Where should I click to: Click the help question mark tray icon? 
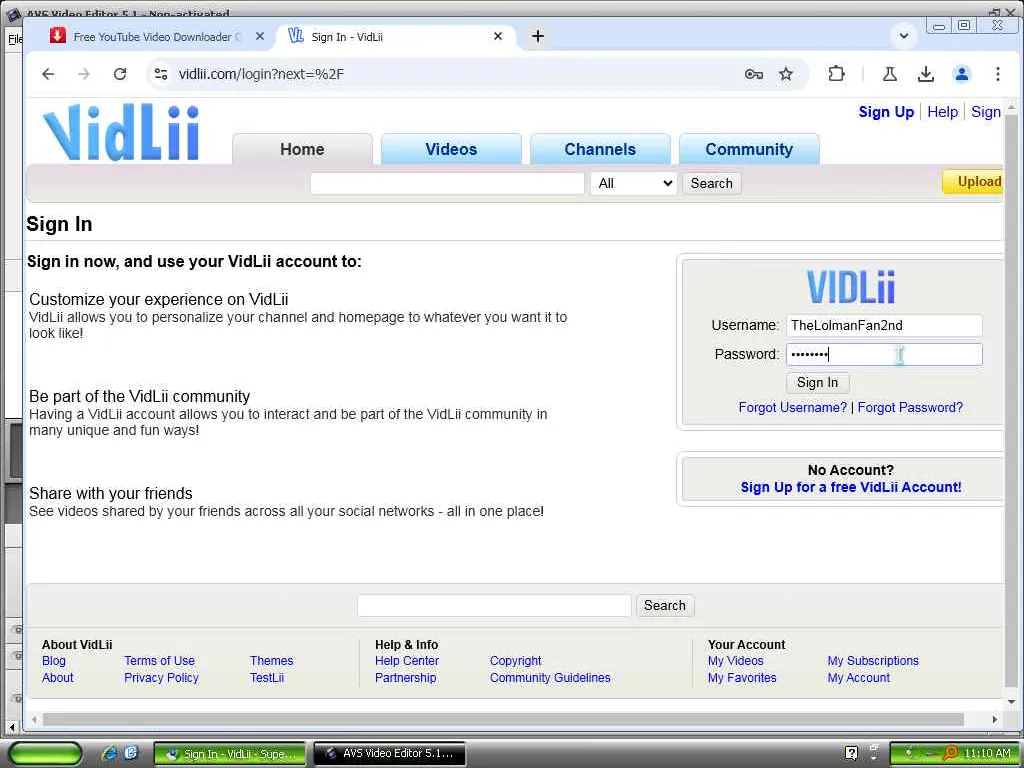851,753
